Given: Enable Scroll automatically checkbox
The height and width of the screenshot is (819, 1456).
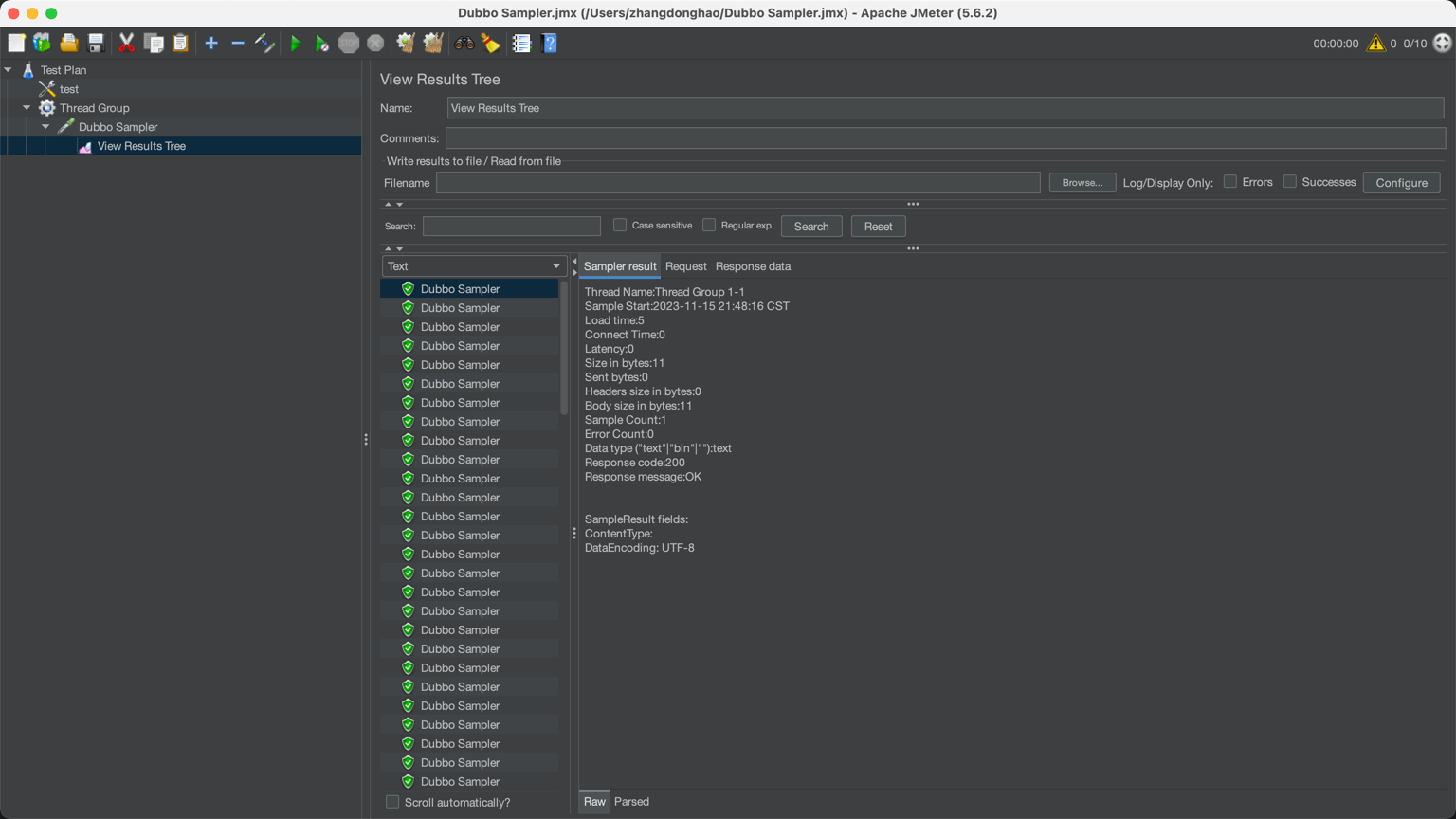Looking at the screenshot, I should click(x=392, y=802).
